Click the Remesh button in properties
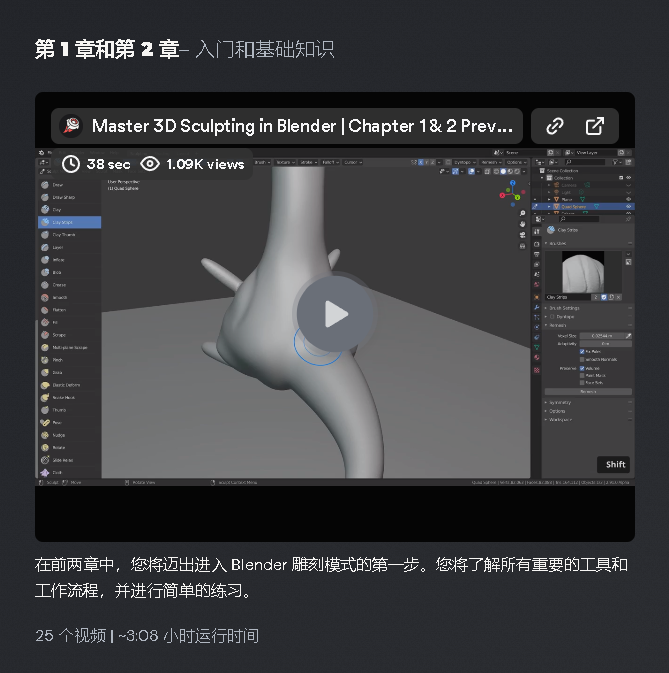This screenshot has width=669, height=673. coord(588,391)
